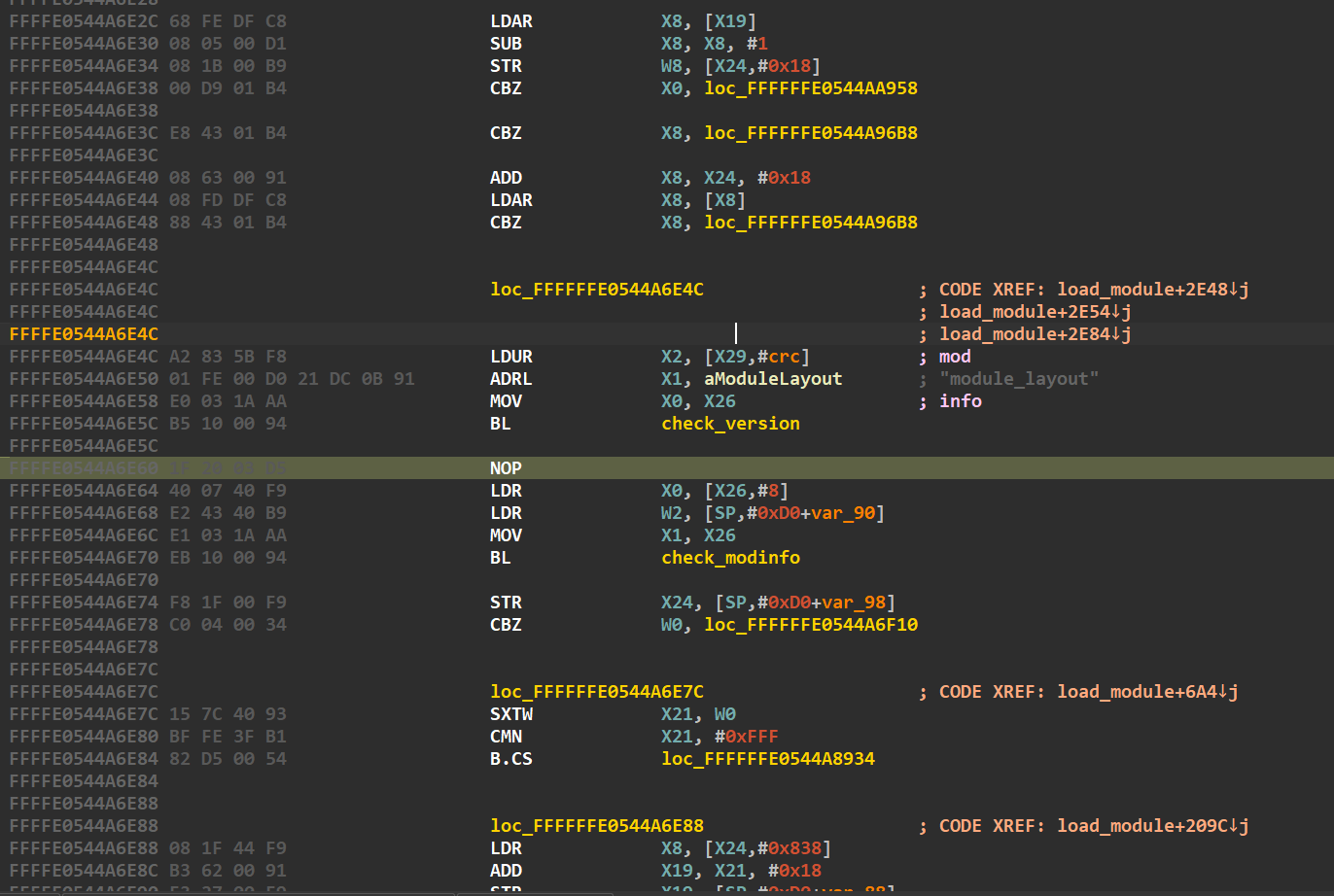Go to the load_module+2E84 xref
1334x896 pixels.
pyautogui.click(x=1035, y=334)
